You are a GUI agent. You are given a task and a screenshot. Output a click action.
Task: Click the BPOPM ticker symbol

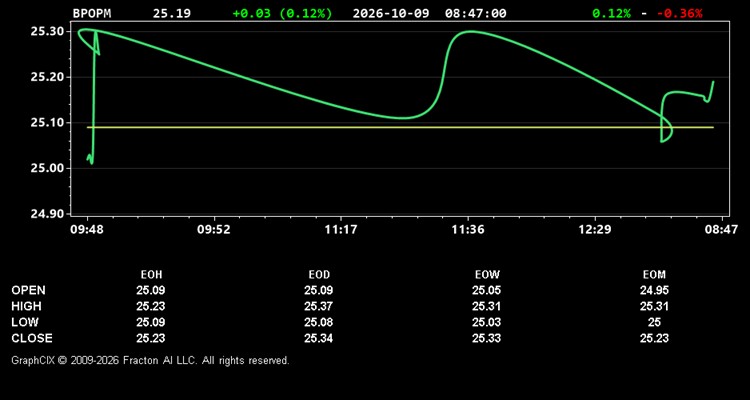pyautogui.click(x=92, y=13)
